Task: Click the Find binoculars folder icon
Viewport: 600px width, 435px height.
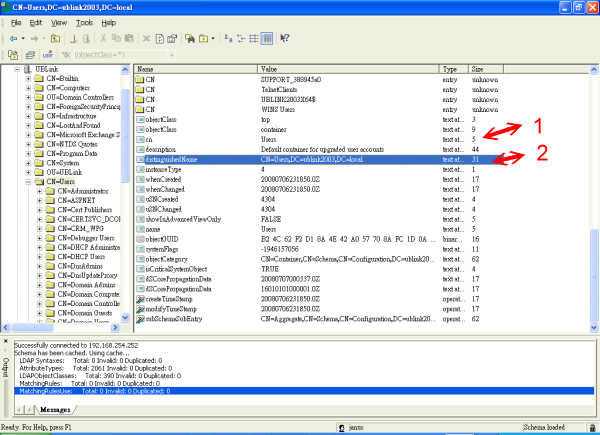Action: click(x=190, y=38)
